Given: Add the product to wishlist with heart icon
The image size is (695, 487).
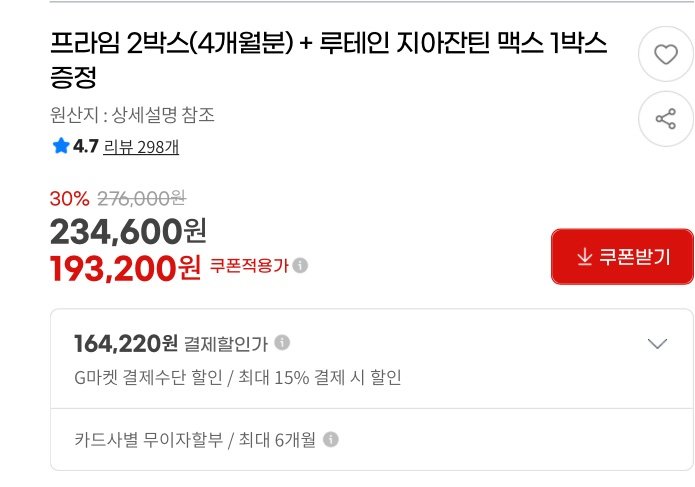Looking at the screenshot, I should [666, 55].
